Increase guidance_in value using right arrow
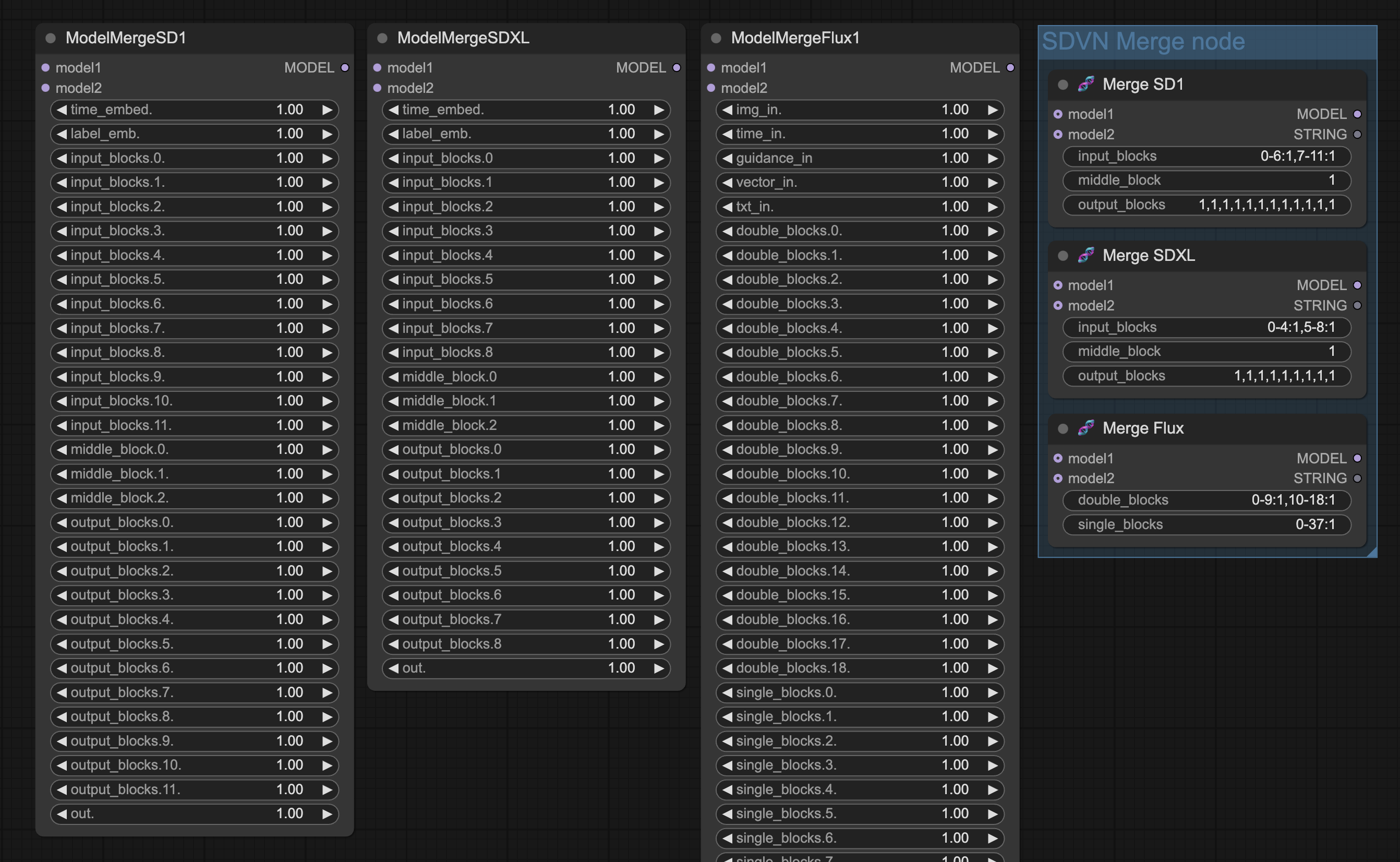 (992, 158)
